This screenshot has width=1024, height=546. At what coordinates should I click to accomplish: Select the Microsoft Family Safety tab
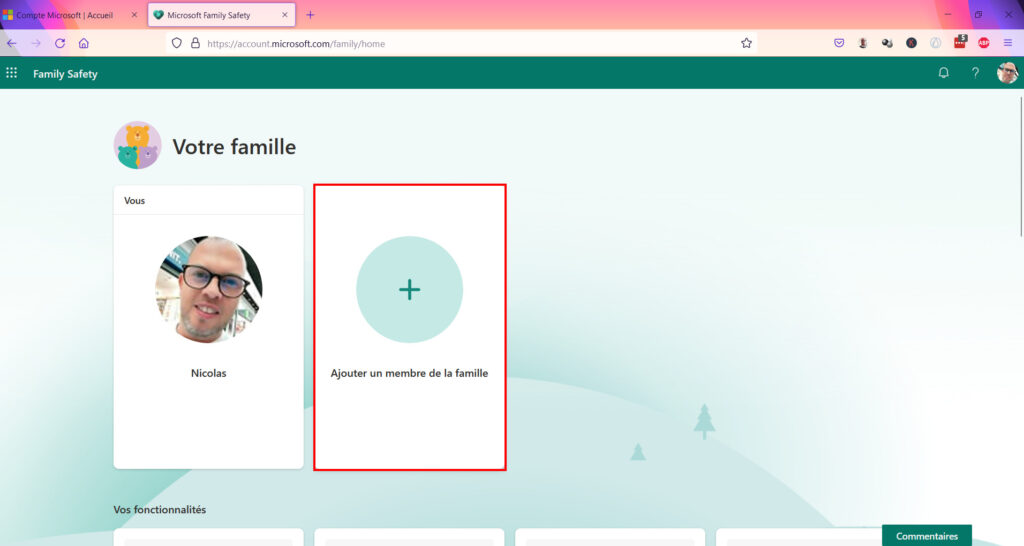pos(221,14)
